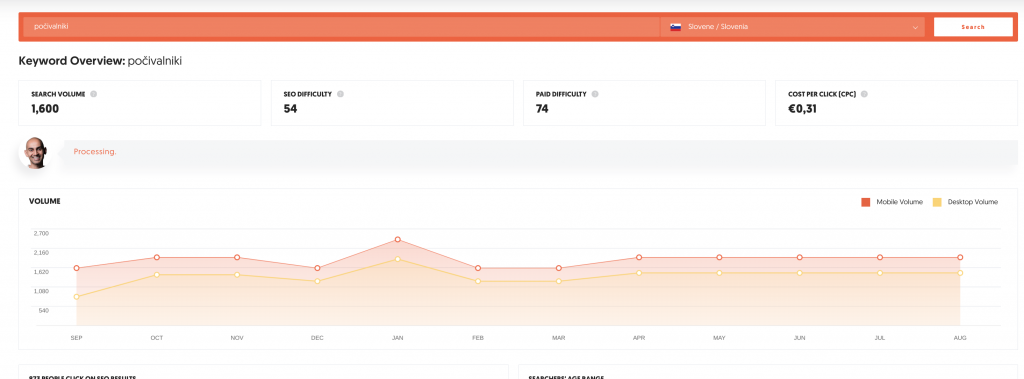This screenshot has width=1024, height=379.
Task: Click the Processing. status message
Action: [95, 152]
